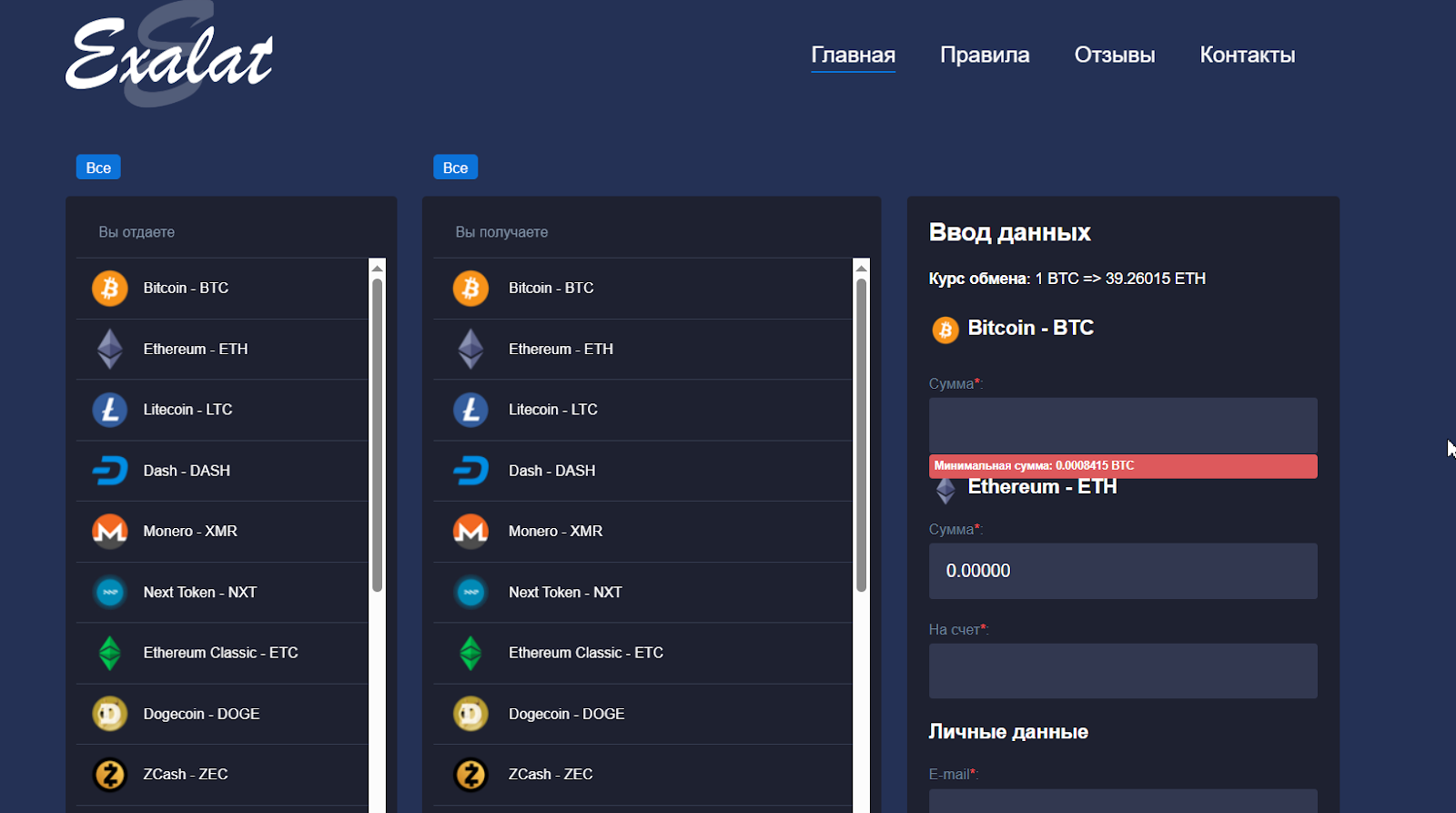Click the Dash icon in the "Вы получаете" list
The width and height of the screenshot is (1456, 813).
coord(470,471)
